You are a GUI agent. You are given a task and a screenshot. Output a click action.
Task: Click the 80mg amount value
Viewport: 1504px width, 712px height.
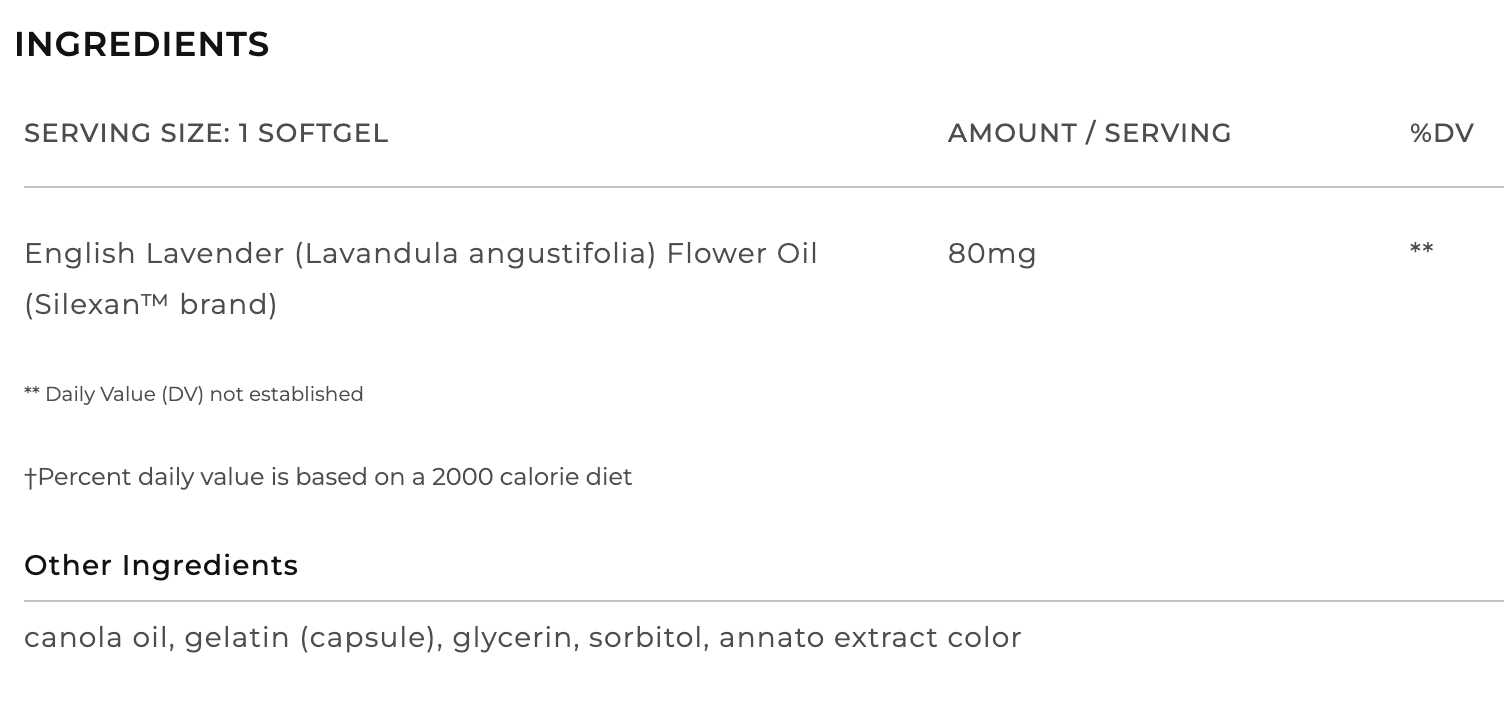[992, 254]
